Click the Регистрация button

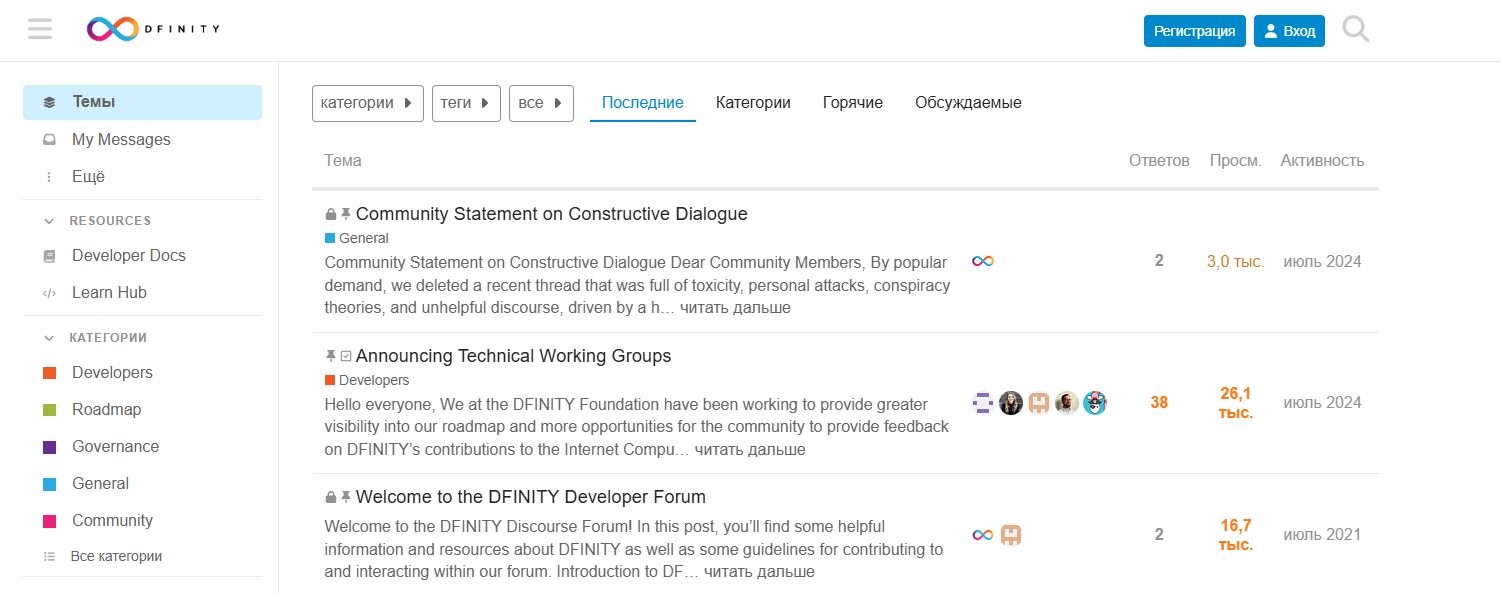pyautogui.click(x=1194, y=31)
